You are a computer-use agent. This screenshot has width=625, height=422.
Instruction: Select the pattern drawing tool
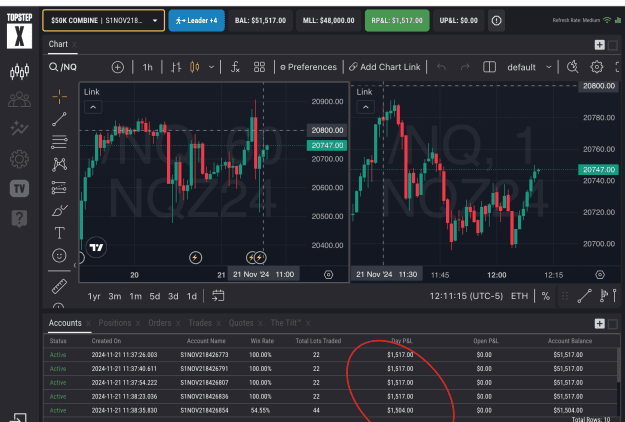point(59,164)
